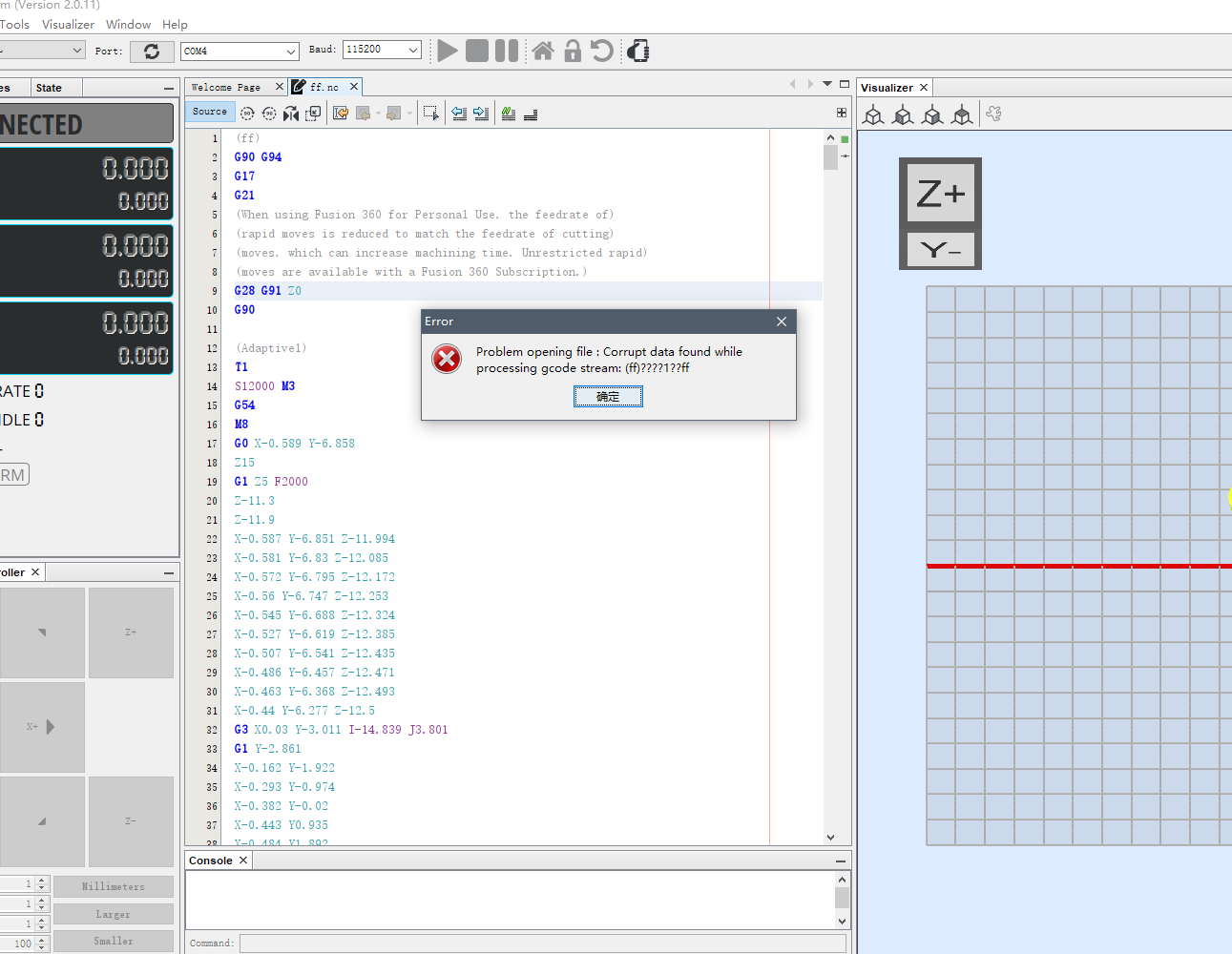Click the Larger step size button

114,914
